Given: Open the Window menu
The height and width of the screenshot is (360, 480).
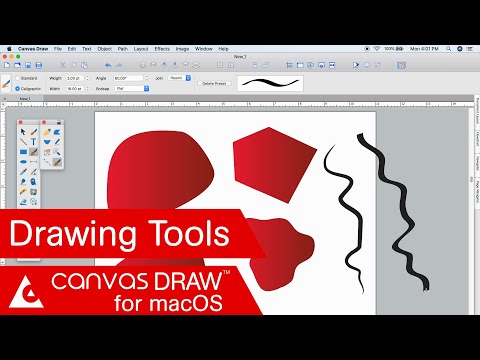Looking at the screenshot, I should (204, 49).
